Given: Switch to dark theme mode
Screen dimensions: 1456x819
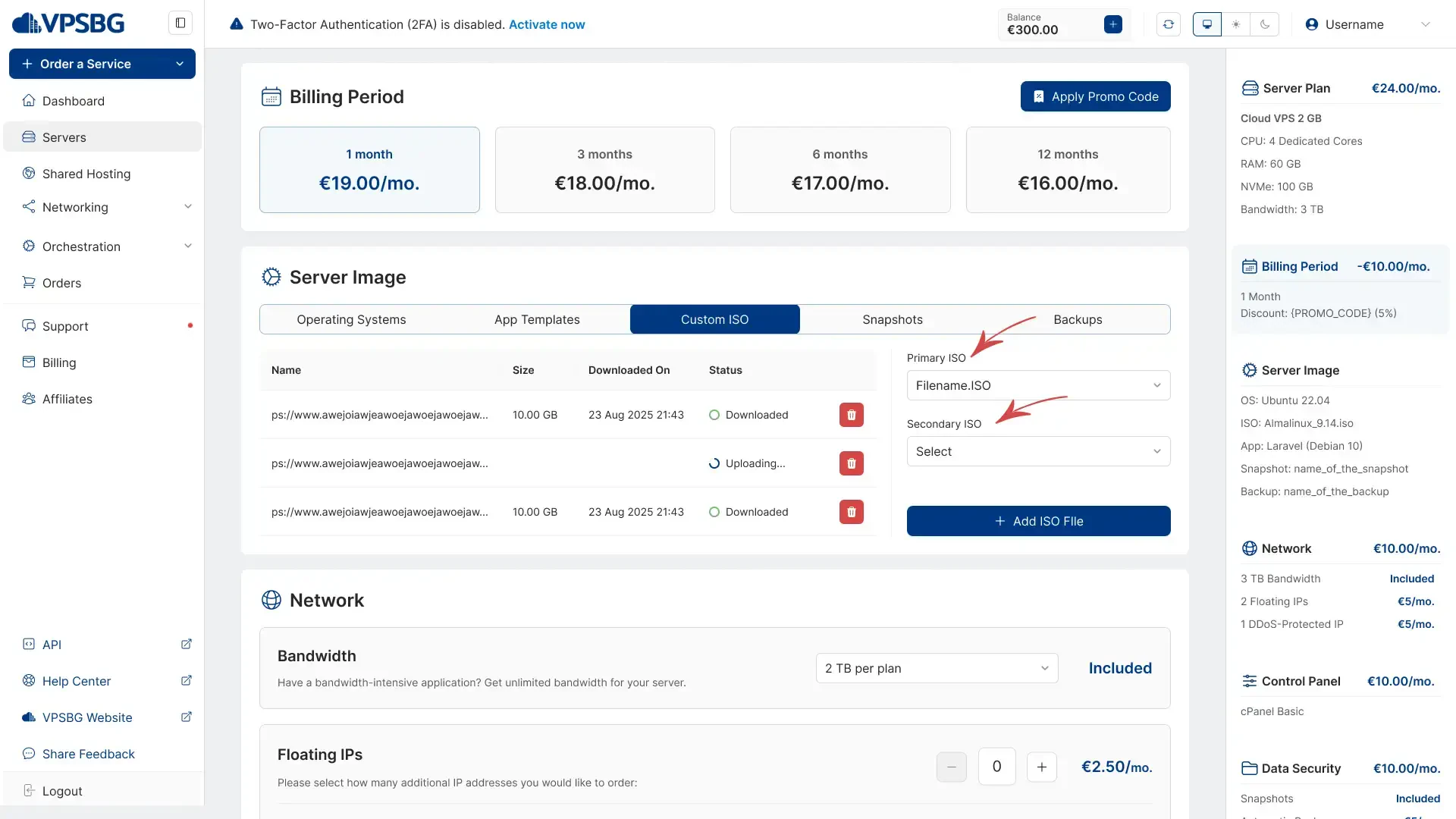Looking at the screenshot, I should (1265, 24).
